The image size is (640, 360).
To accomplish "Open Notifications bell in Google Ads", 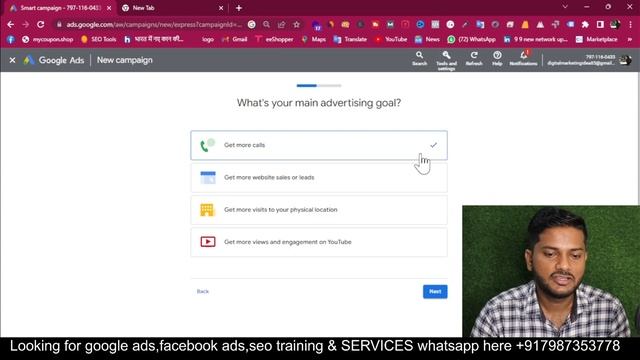I will (523, 58).
